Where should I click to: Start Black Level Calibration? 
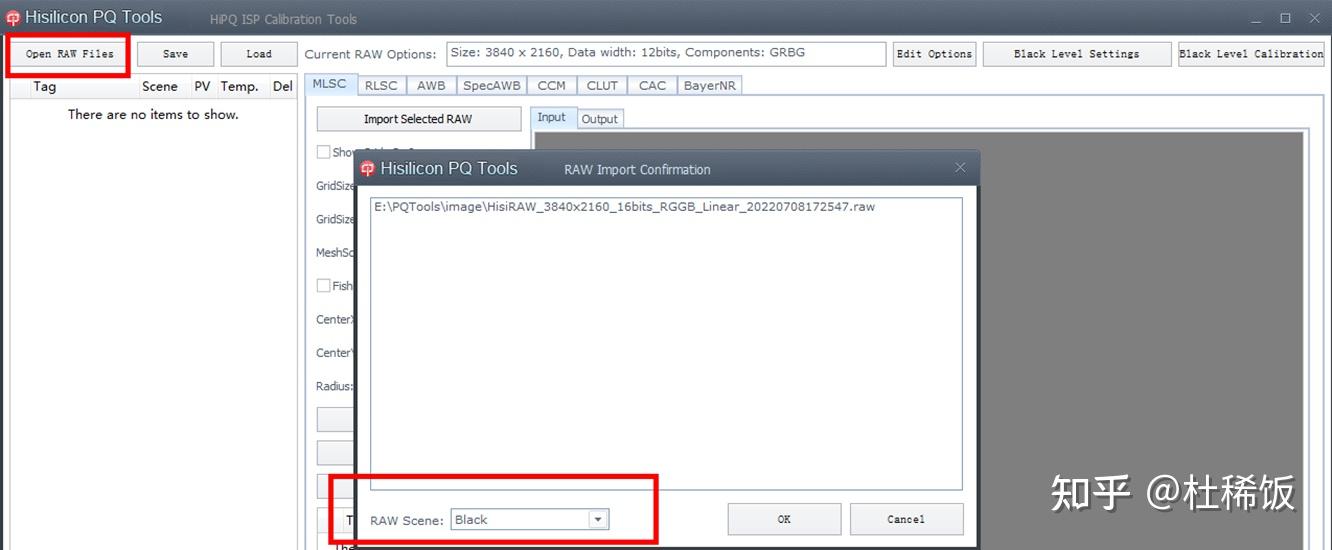1251,54
